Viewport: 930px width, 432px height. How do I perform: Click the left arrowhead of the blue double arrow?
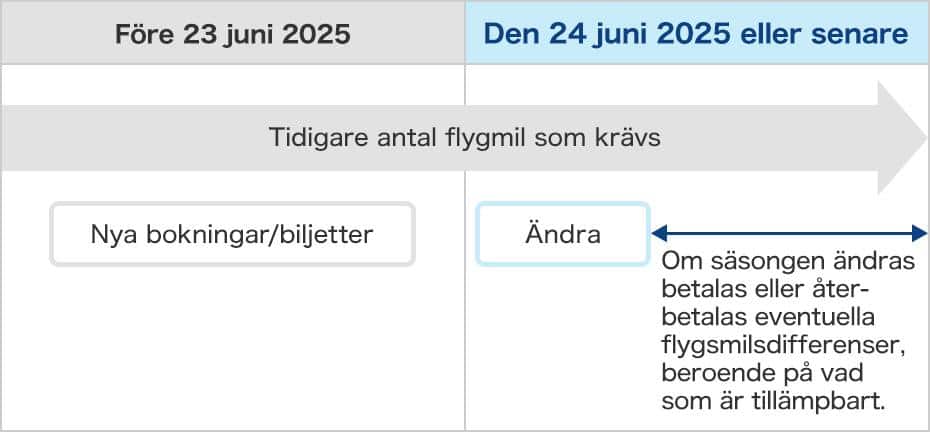pos(658,234)
